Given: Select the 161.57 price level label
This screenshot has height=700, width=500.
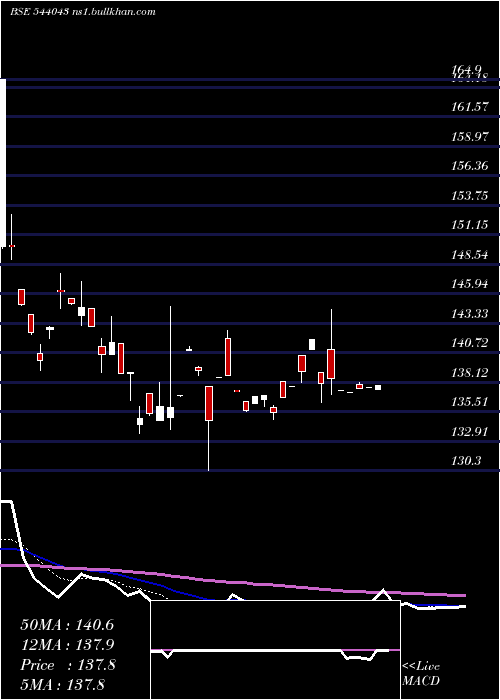Looking at the screenshot, I should click(470, 107).
